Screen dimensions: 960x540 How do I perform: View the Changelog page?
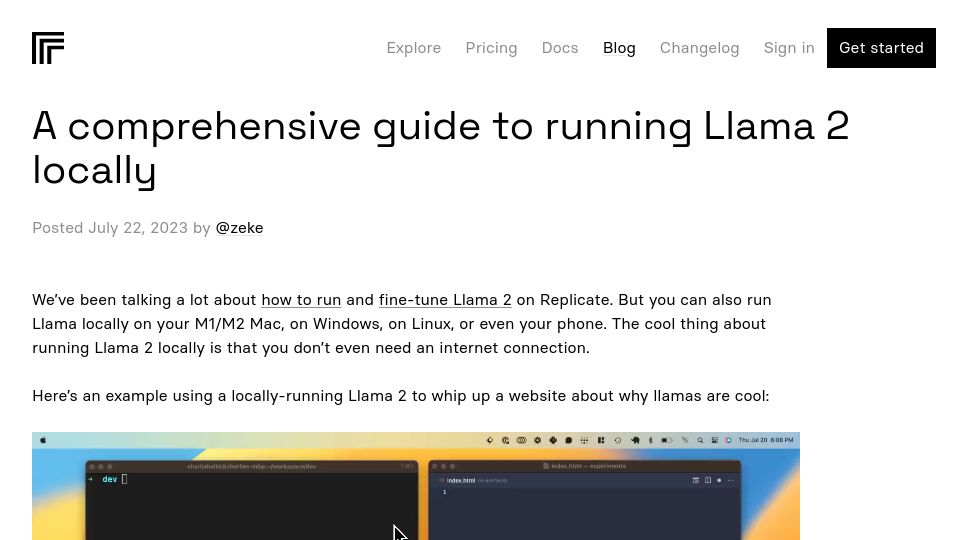(699, 48)
